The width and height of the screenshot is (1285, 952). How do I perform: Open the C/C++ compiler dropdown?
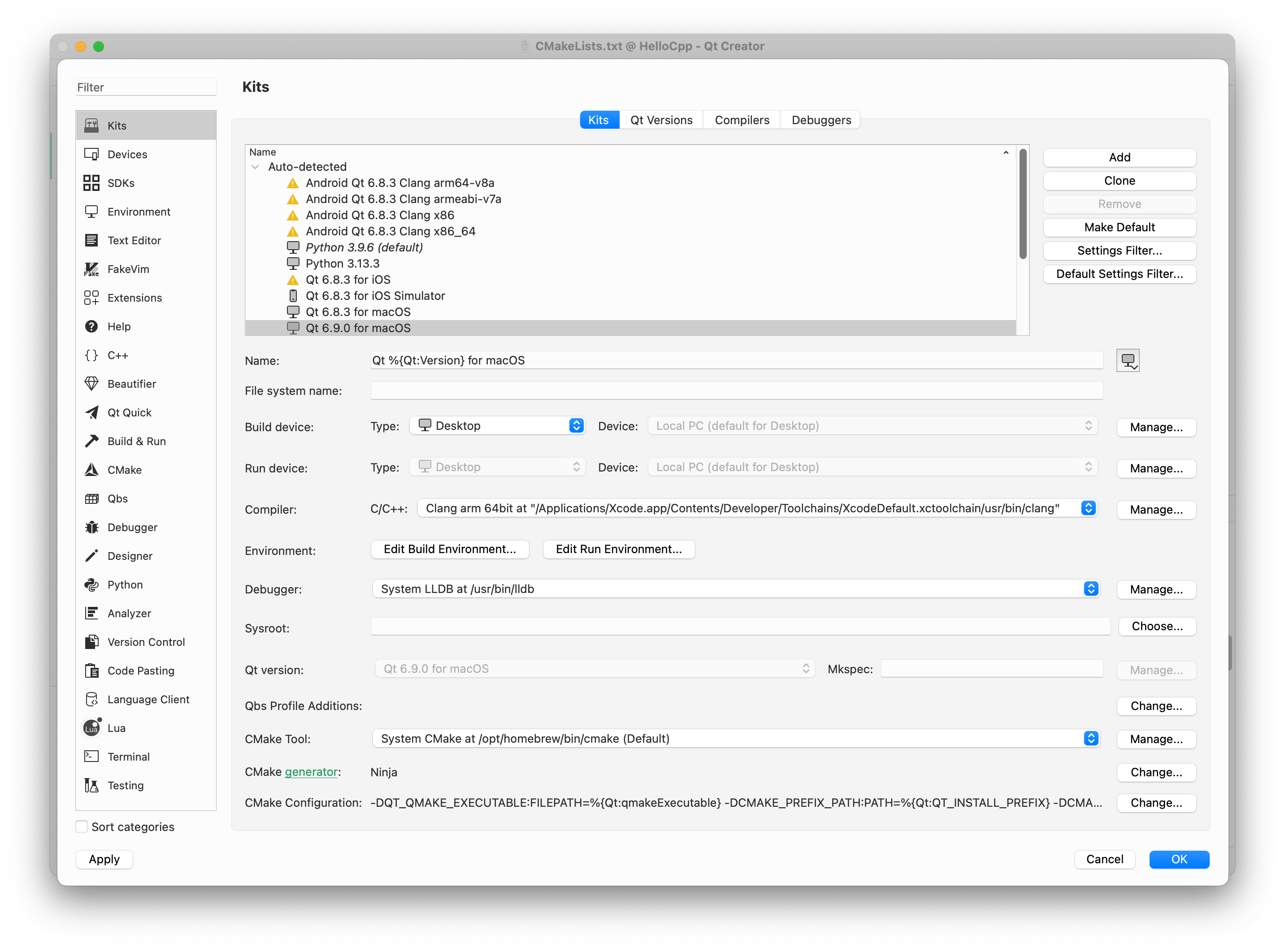point(757,508)
